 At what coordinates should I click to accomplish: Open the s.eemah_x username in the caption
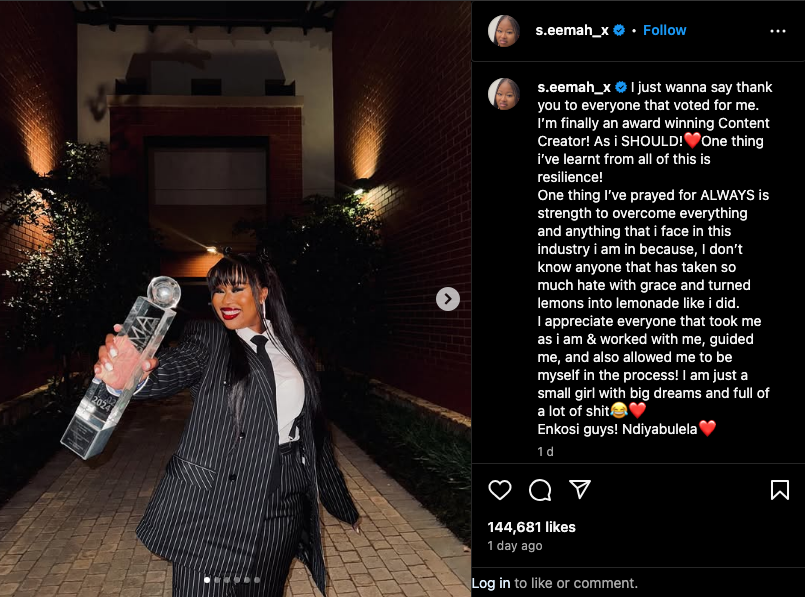[x=574, y=87]
